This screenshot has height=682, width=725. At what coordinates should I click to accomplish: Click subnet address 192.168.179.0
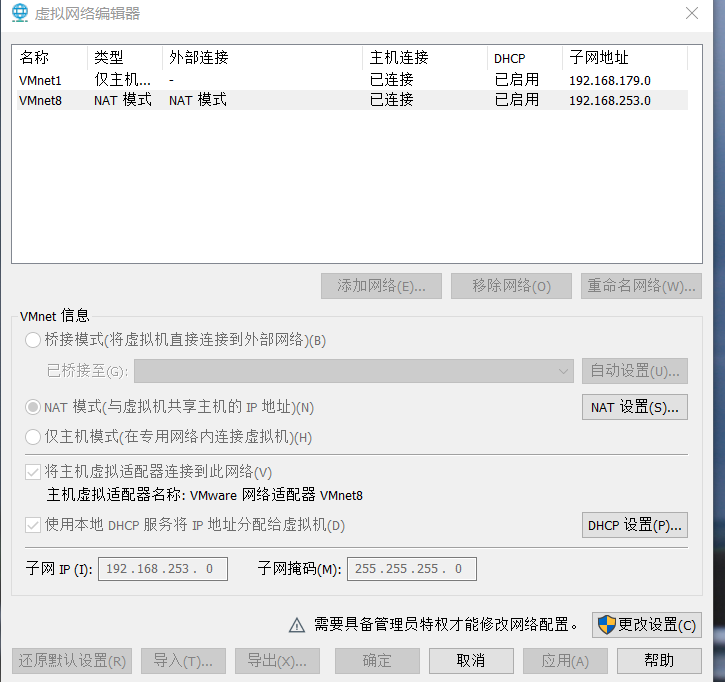[x=609, y=80]
